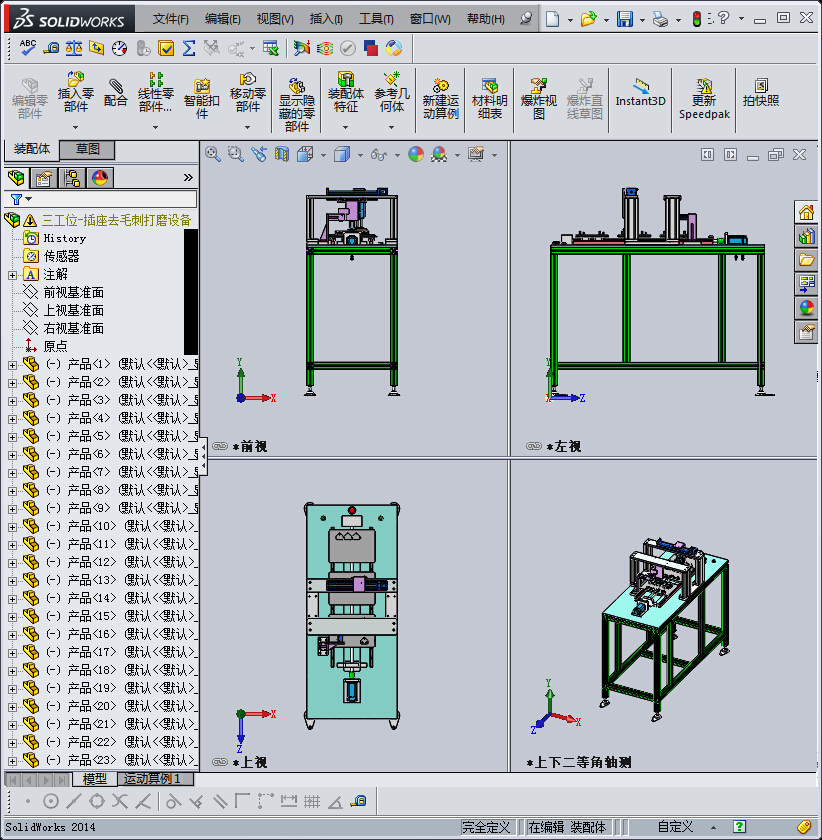The height and width of the screenshot is (840, 822).
Task: Open the Mass Properties scales icon
Action: tap(73, 48)
